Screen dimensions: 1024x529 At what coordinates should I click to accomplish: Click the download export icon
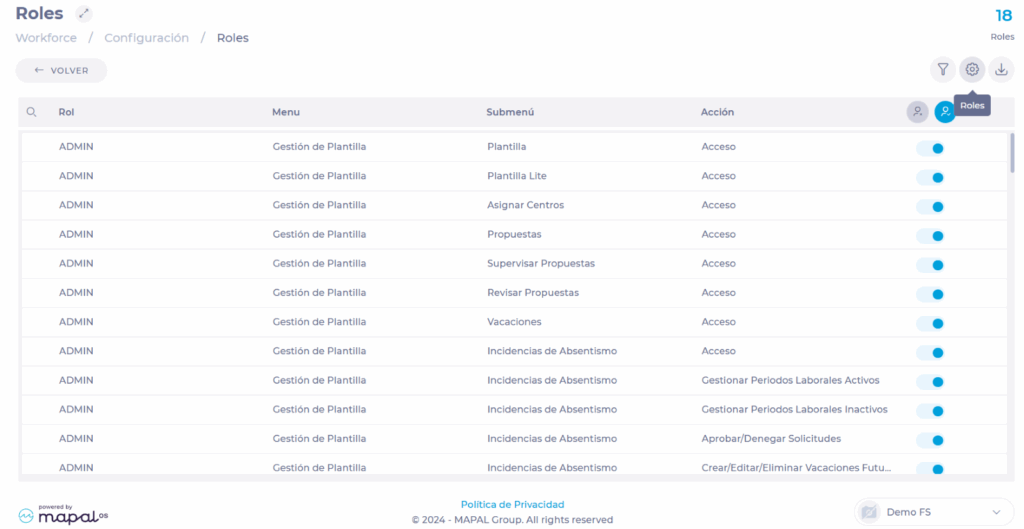(1001, 70)
